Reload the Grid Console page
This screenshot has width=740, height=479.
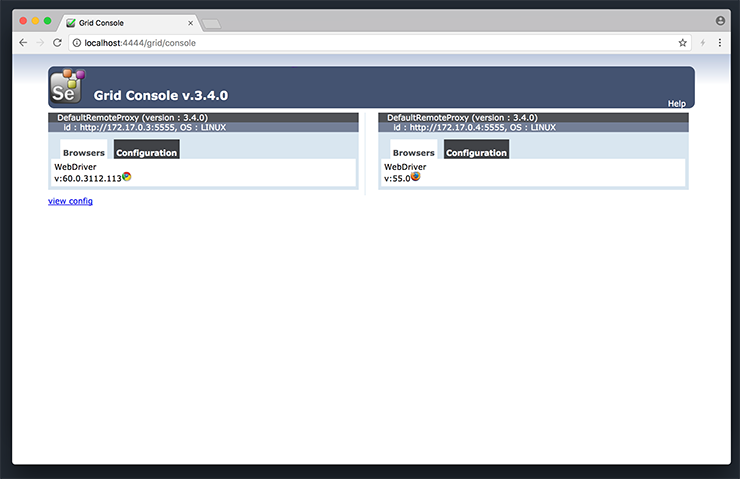(x=57, y=43)
